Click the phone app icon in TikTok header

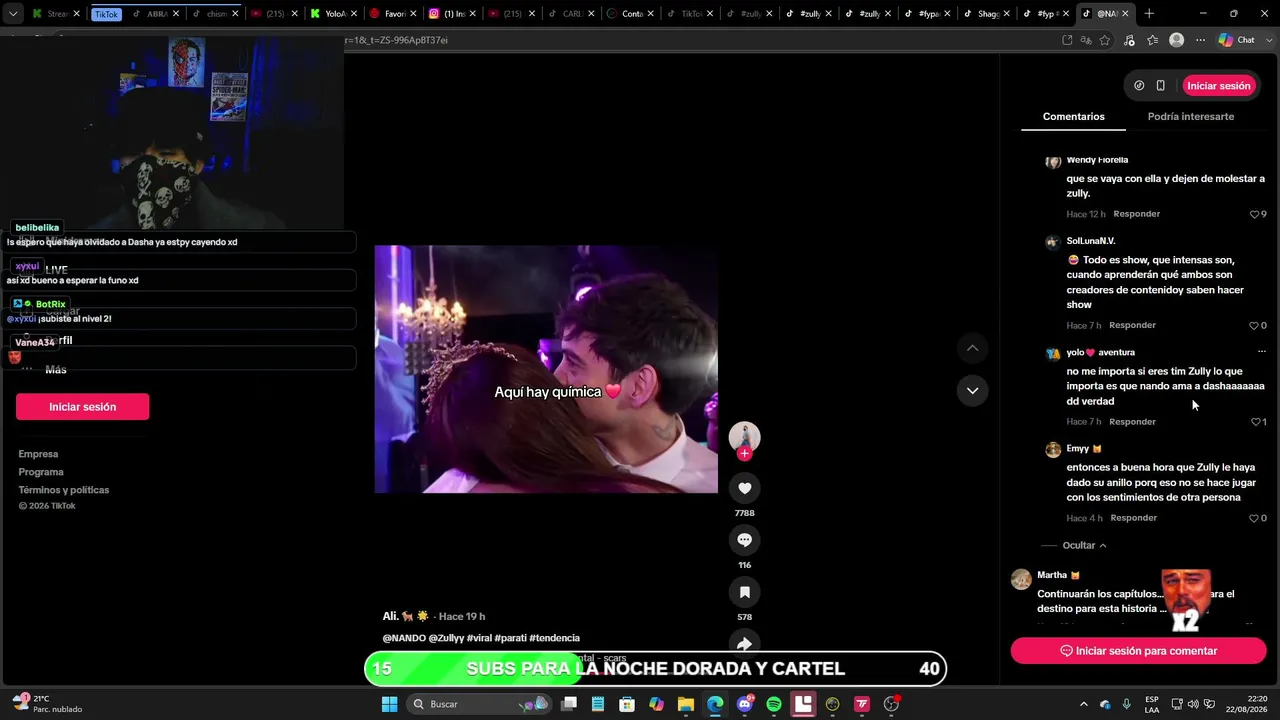pyautogui.click(x=1160, y=86)
